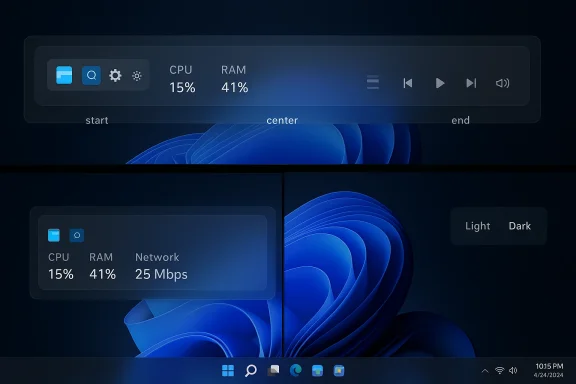
Task: Launch Microsoft Edge from the taskbar
Action: pyautogui.click(x=295, y=370)
